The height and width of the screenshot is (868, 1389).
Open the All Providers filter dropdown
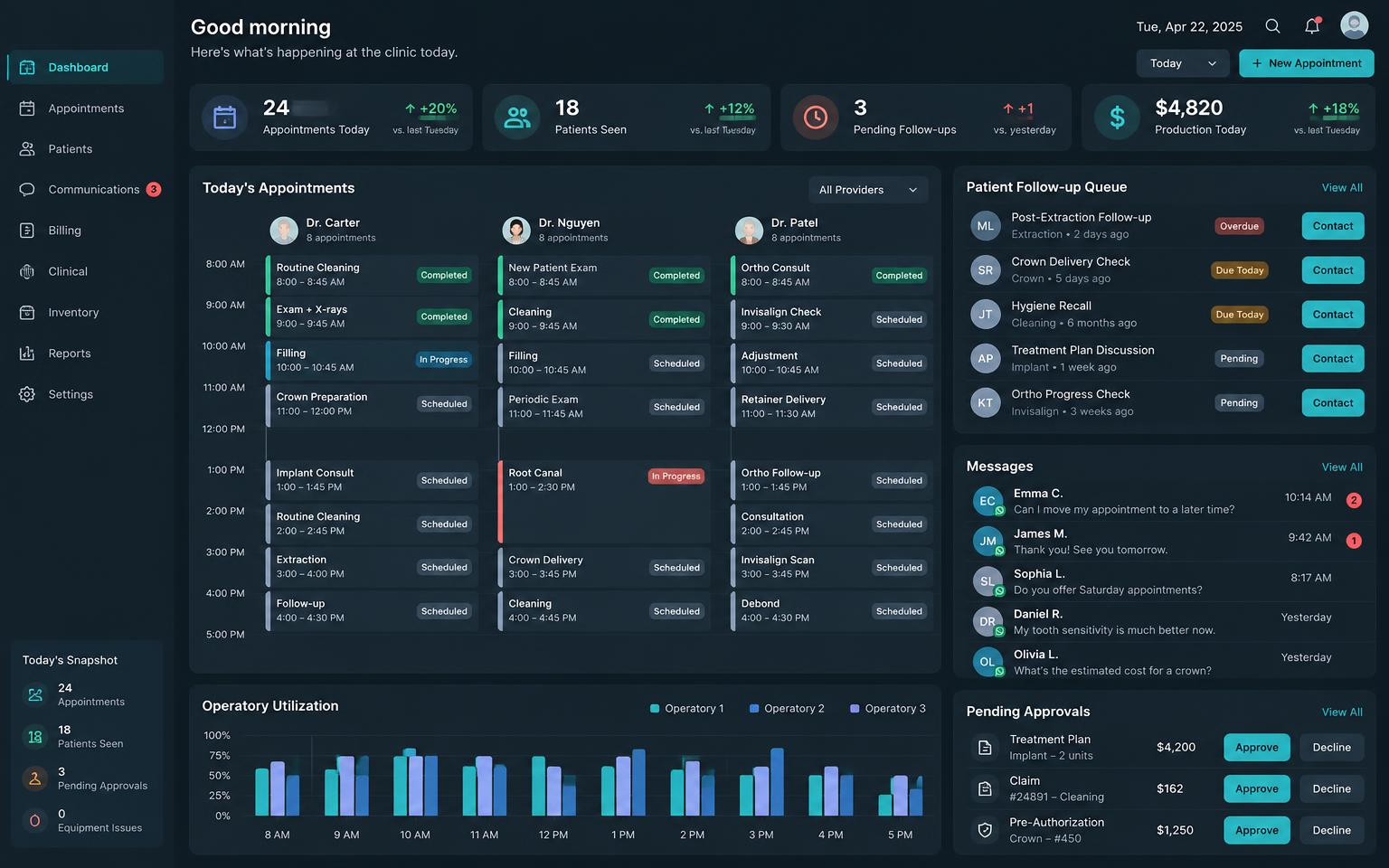pos(868,190)
